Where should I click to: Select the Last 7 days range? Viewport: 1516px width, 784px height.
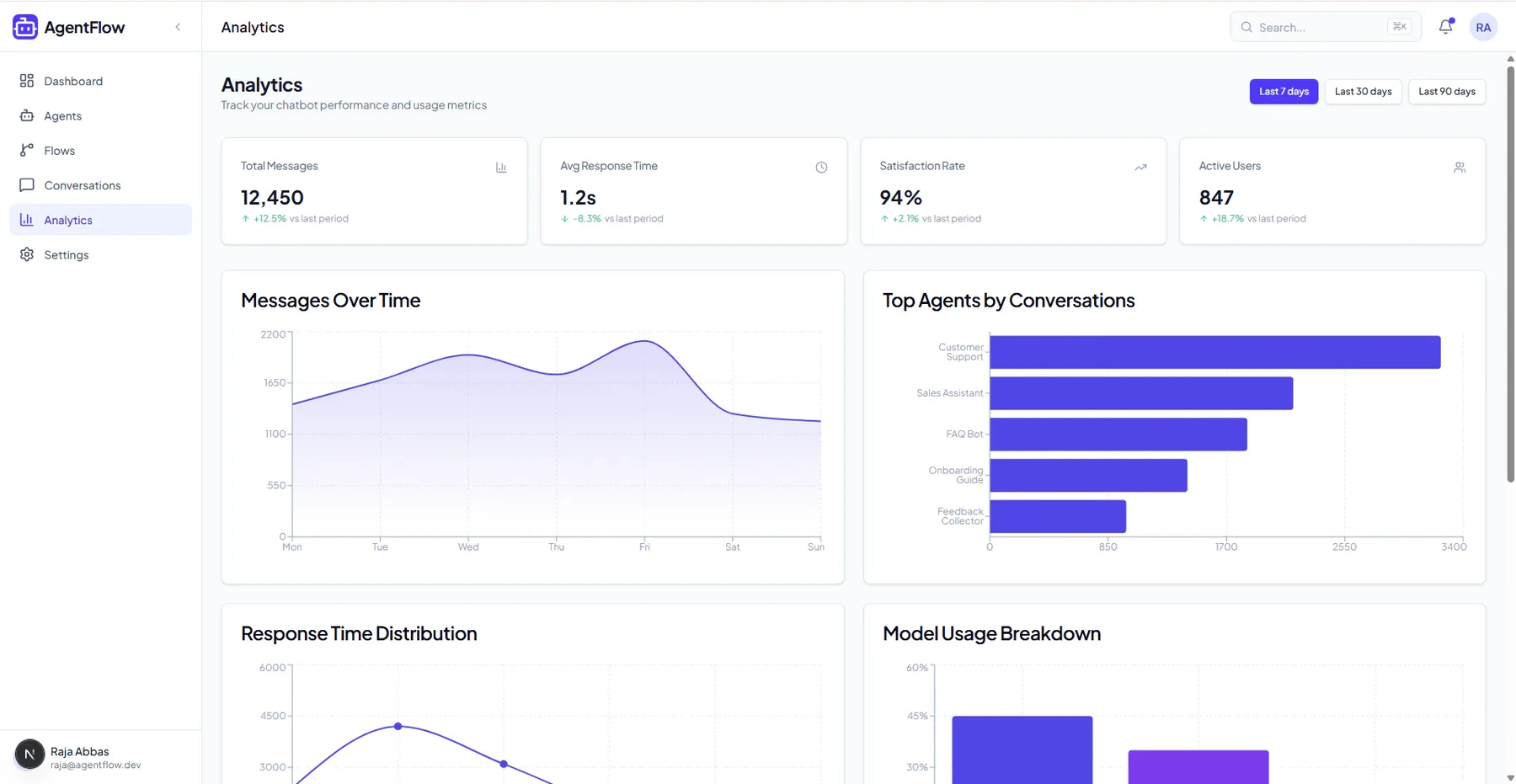coord(1284,92)
